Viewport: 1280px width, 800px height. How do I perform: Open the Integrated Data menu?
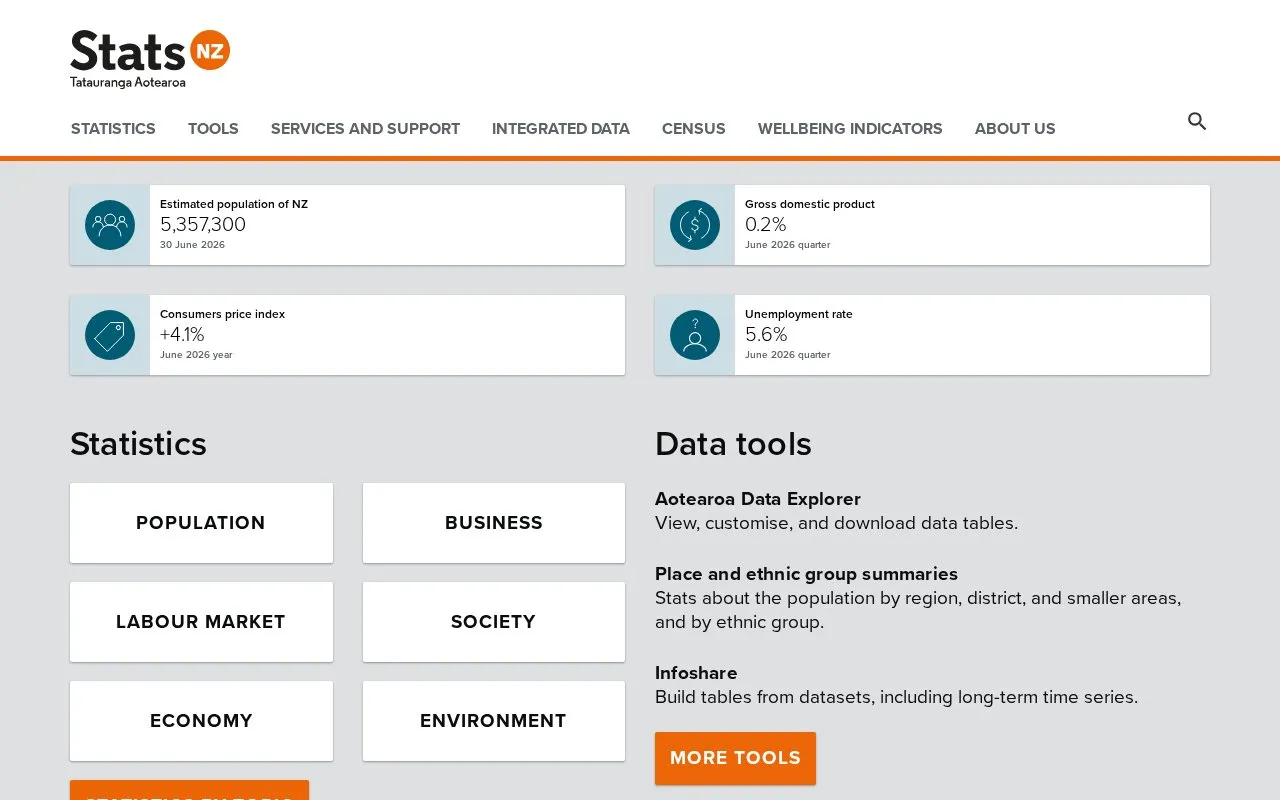pyautogui.click(x=561, y=129)
